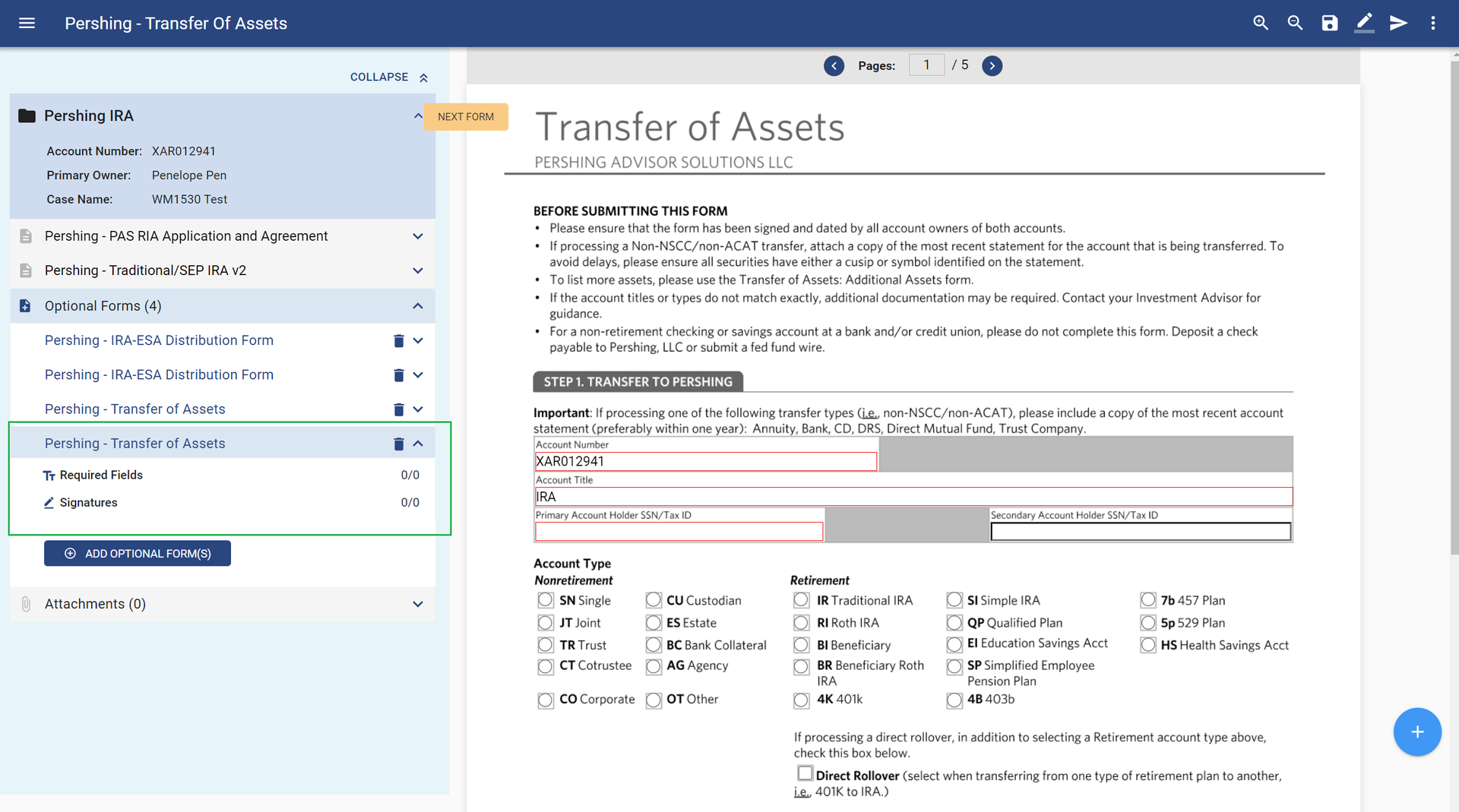This screenshot has height=812, width=1459.
Task: Click ADD OPTIONAL FORM(S) button
Action: click(x=138, y=553)
